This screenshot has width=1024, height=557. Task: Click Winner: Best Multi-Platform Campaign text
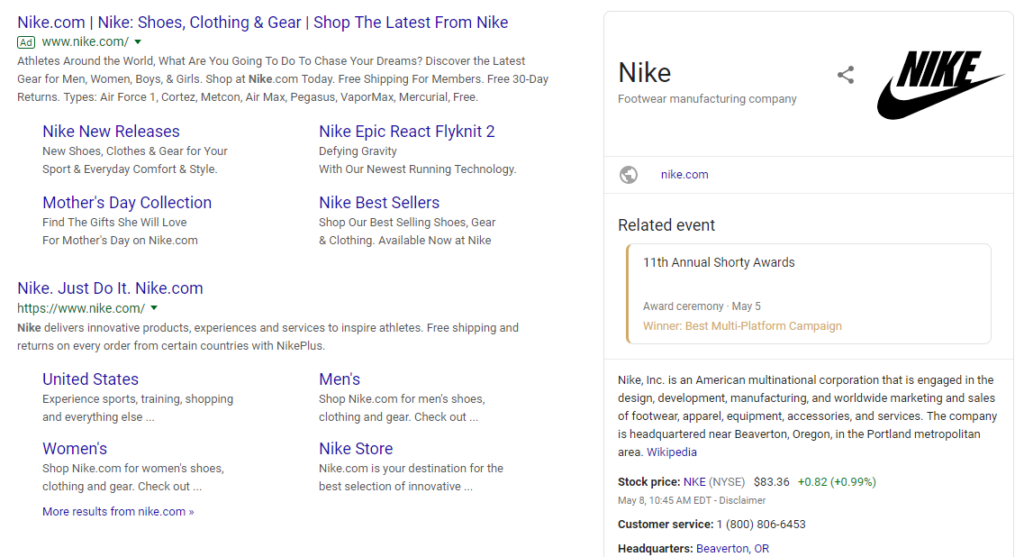(743, 326)
